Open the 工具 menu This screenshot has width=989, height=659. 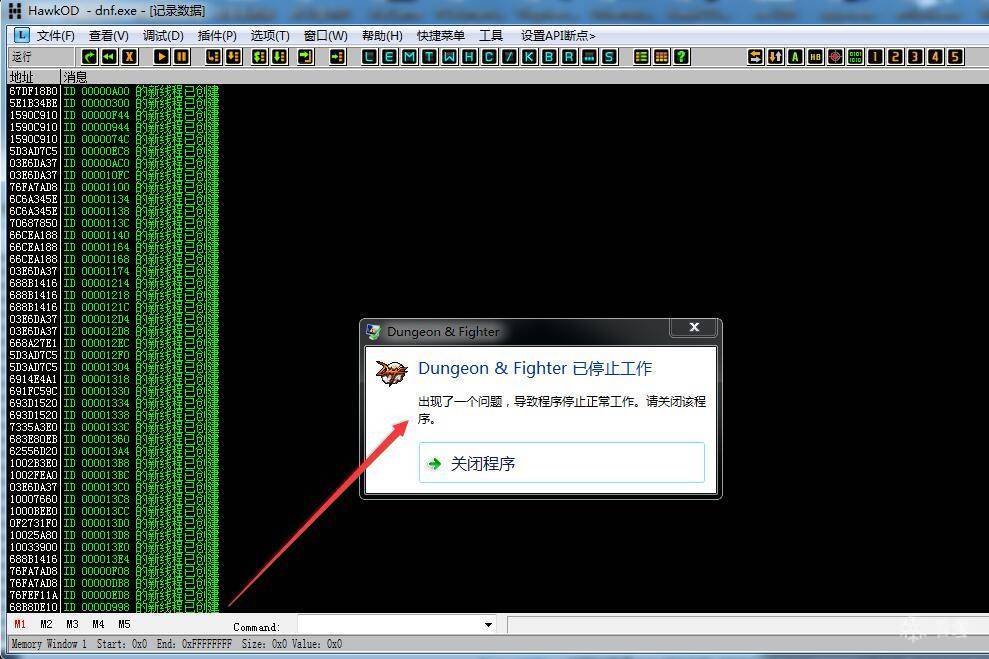[x=491, y=36]
